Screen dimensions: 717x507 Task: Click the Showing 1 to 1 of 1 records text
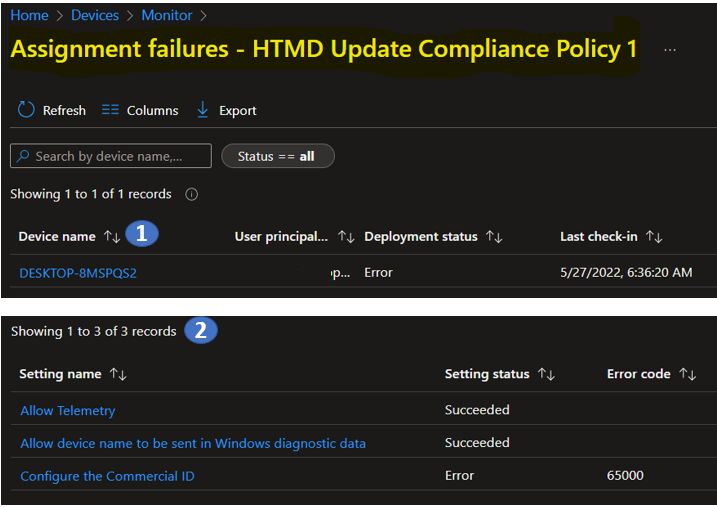[x=91, y=194]
